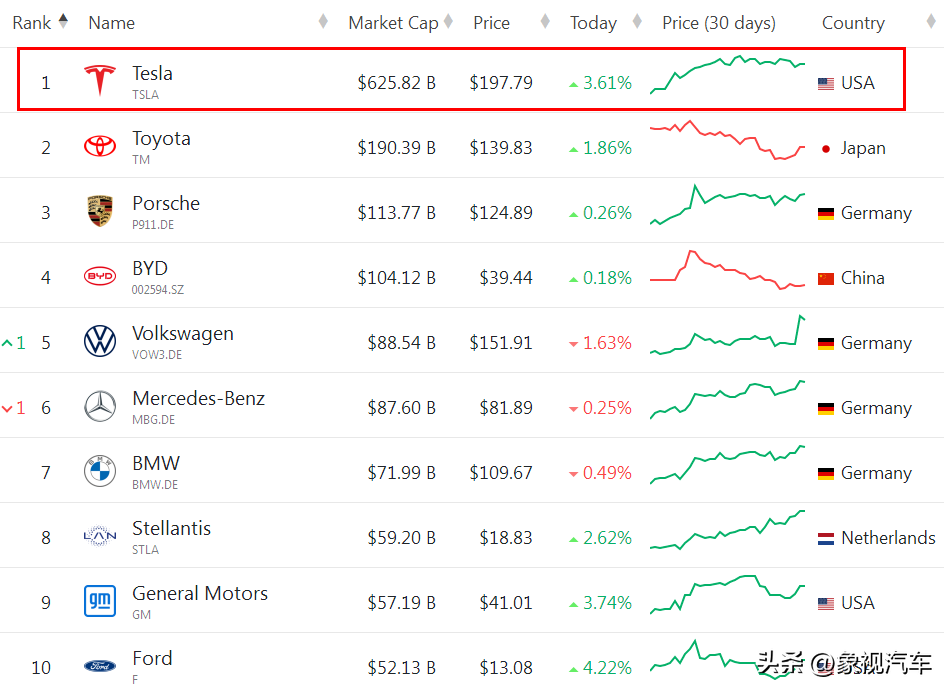Click the Japan country label
The width and height of the screenshot is (952, 695).
(863, 148)
